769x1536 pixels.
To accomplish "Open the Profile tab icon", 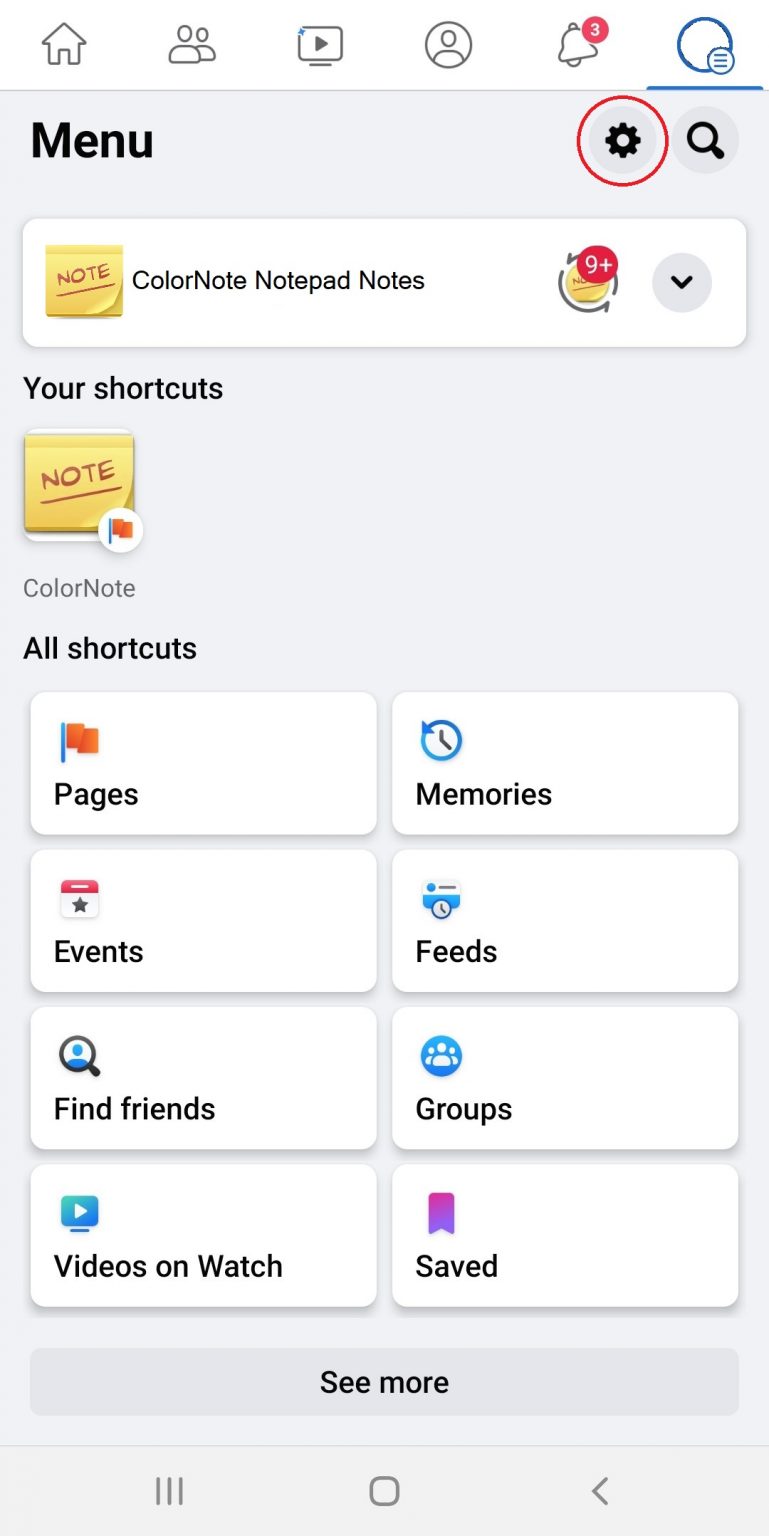I will [x=448, y=45].
